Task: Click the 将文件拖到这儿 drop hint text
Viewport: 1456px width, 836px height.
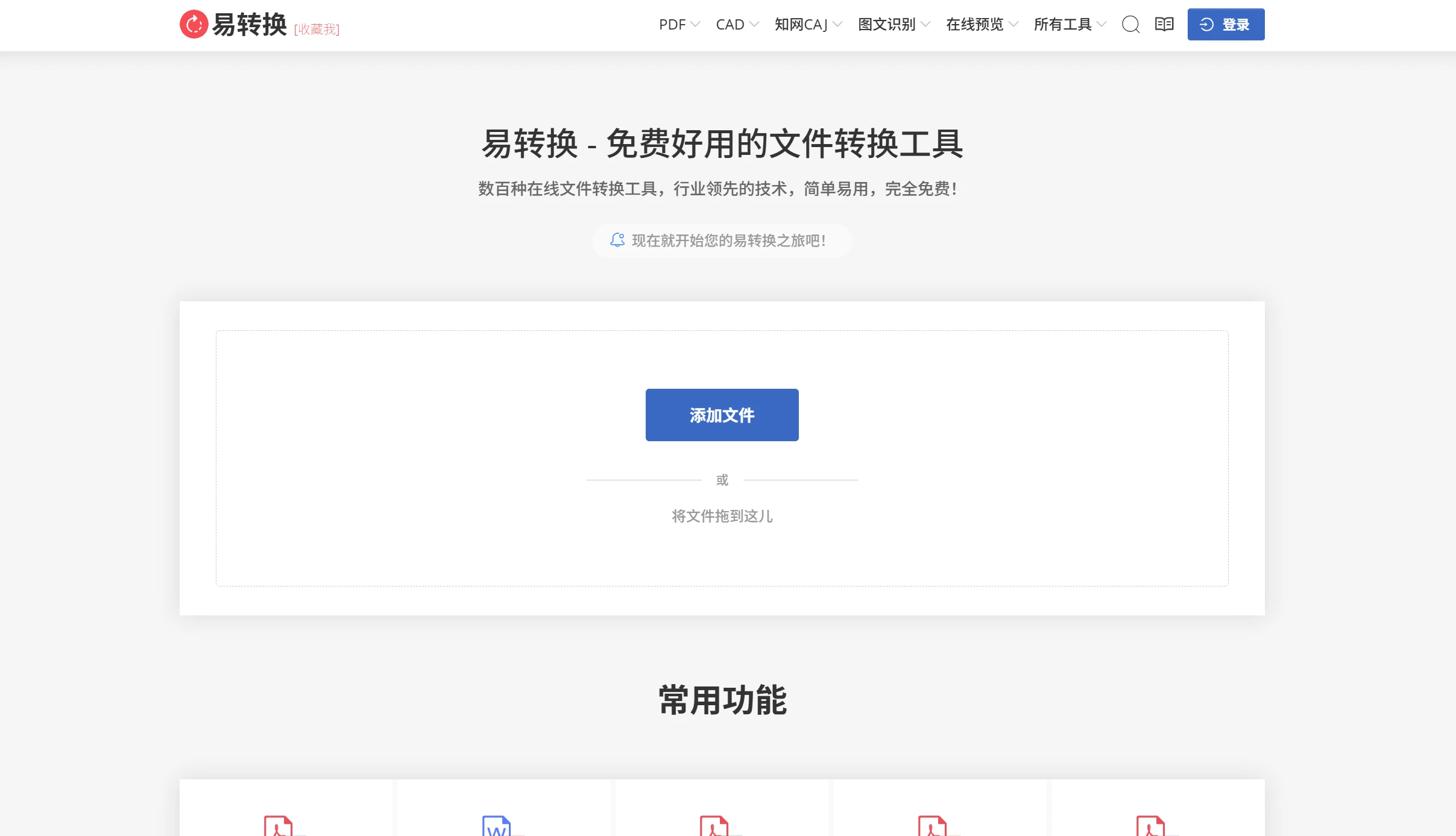Action: [722, 516]
